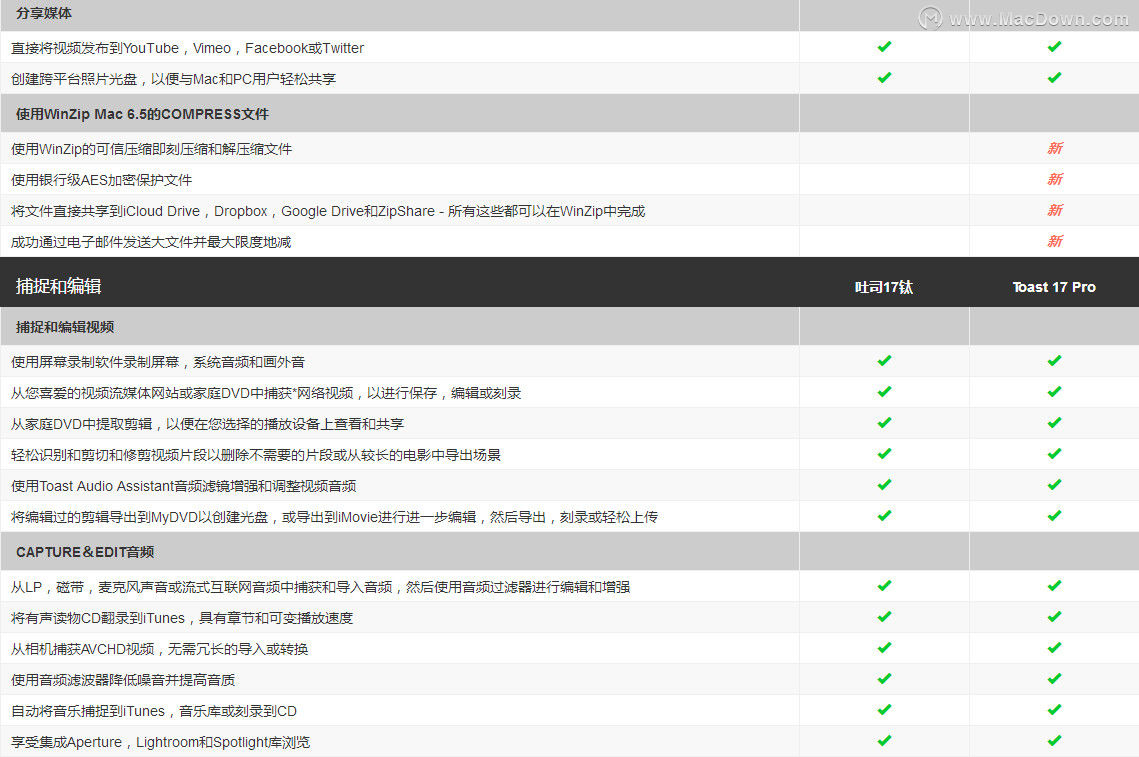Select text starting 将编辑过的剪辑导出到MyDVD
This screenshot has width=1139, height=757.
tap(334, 517)
